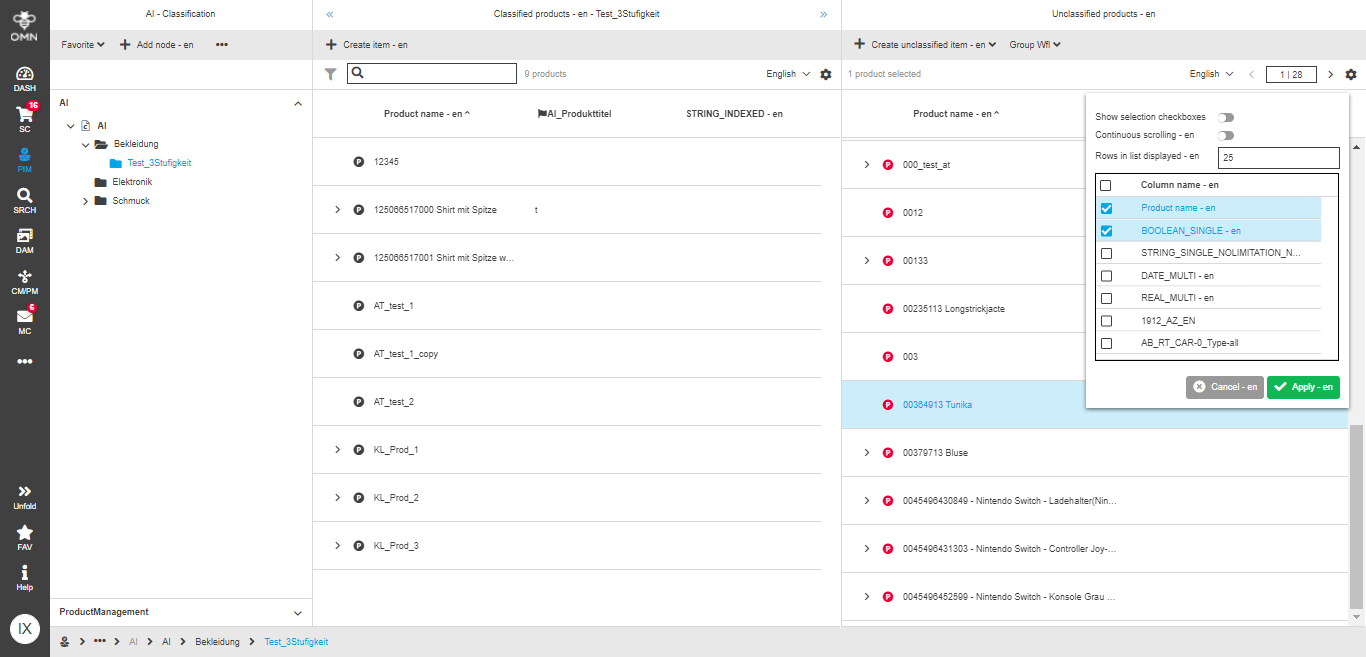
Task: Click Create item - en
Action: pyautogui.click(x=372, y=44)
